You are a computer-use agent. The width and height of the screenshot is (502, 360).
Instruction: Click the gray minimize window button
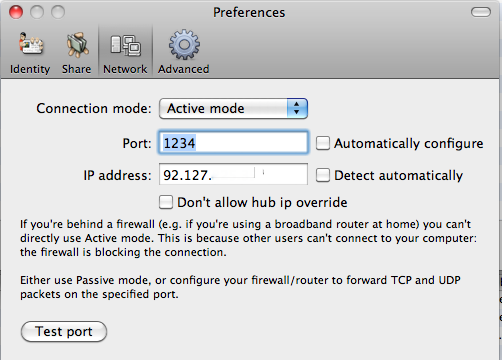37,12
